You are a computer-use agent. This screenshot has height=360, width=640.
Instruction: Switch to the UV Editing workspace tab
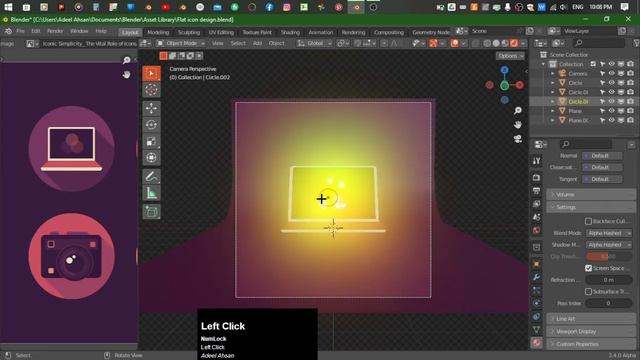click(221, 32)
